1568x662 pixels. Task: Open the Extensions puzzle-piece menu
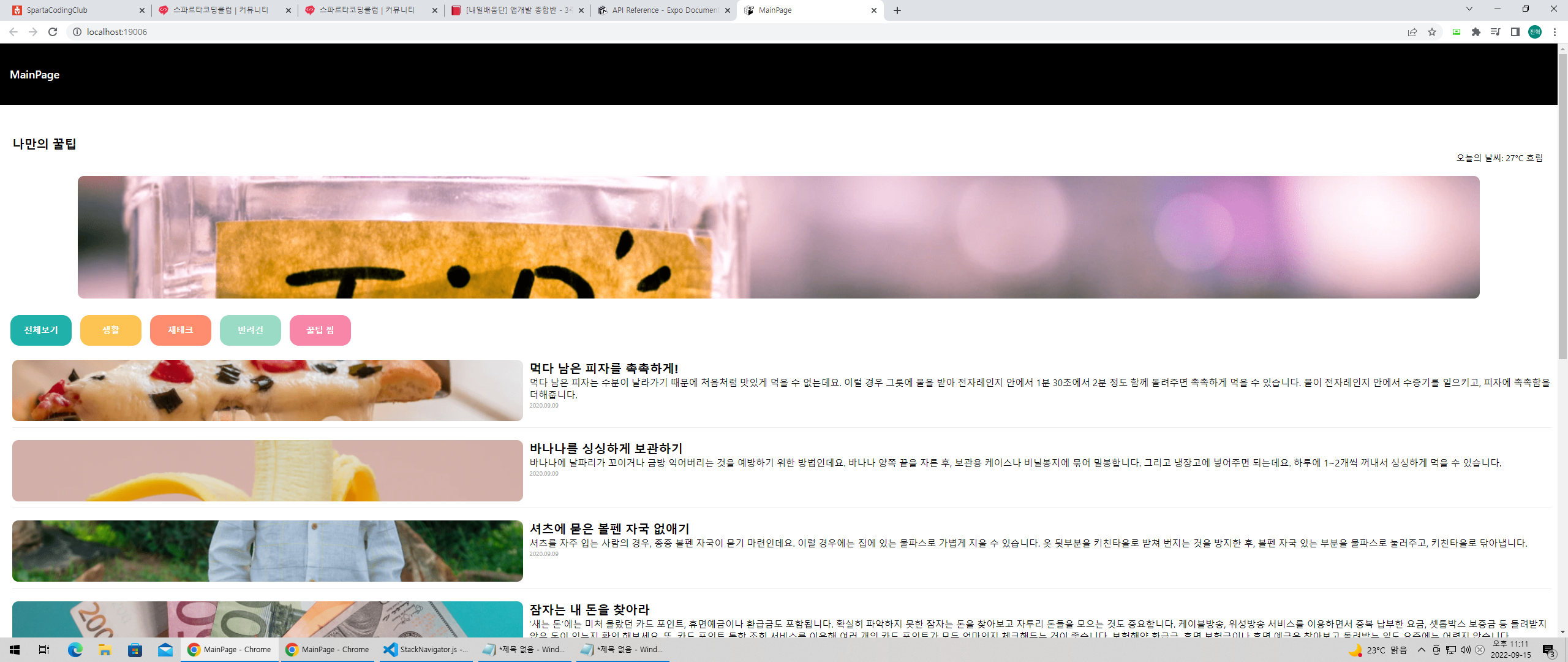[1476, 32]
